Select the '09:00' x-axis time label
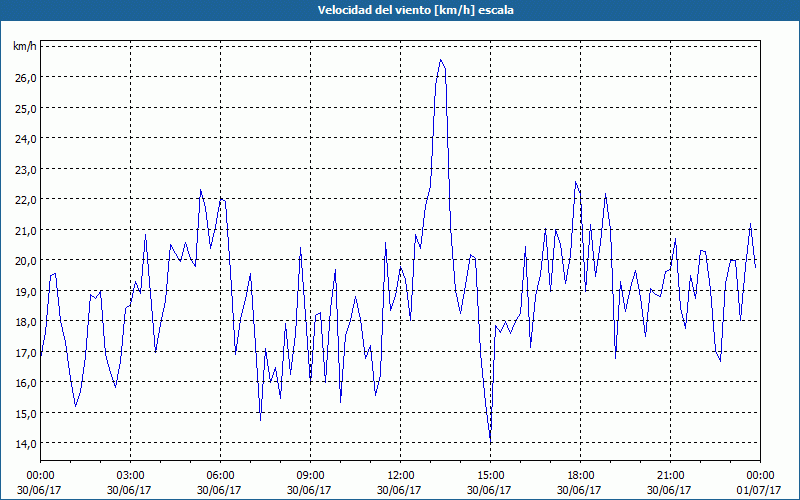This screenshot has width=800, height=500. point(310,476)
